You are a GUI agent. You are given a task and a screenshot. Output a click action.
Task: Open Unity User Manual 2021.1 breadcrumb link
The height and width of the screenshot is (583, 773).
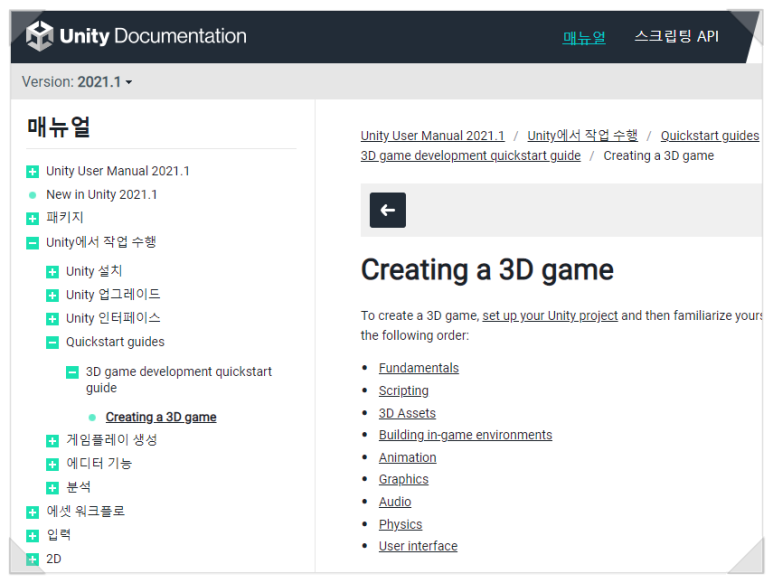[432, 136]
